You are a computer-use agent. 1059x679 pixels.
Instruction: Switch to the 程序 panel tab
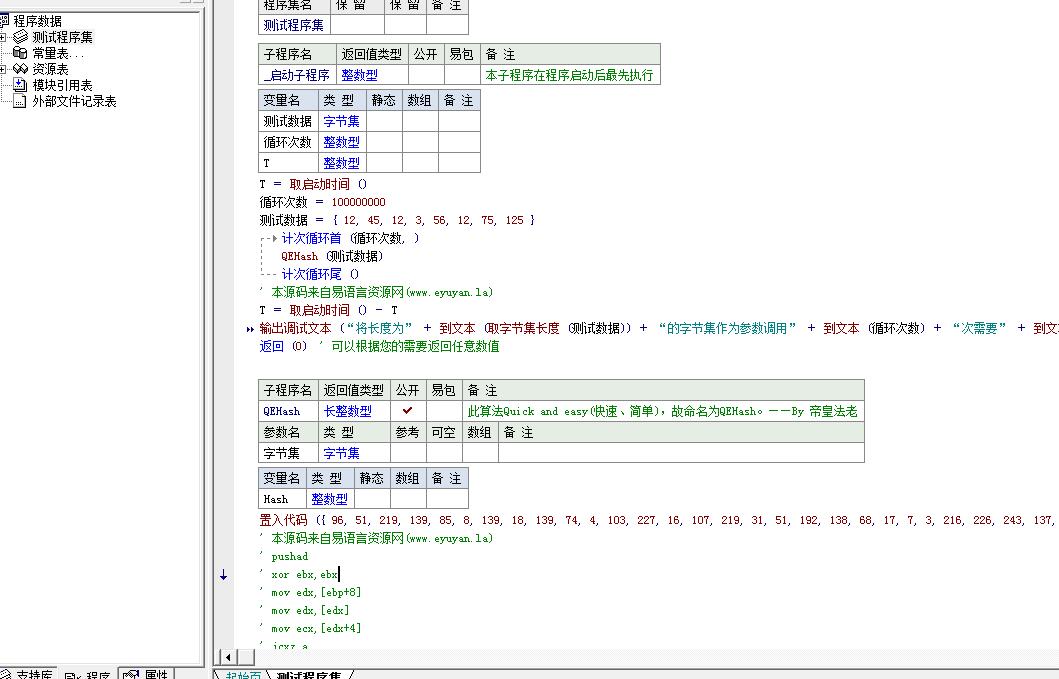click(x=88, y=674)
